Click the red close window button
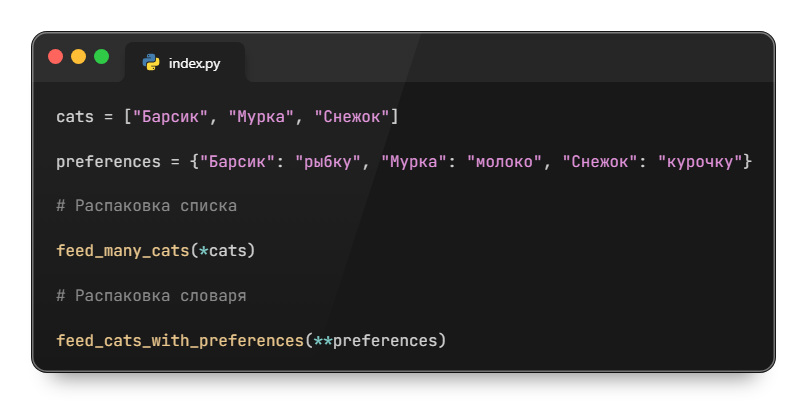The image size is (807, 404). (56, 57)
